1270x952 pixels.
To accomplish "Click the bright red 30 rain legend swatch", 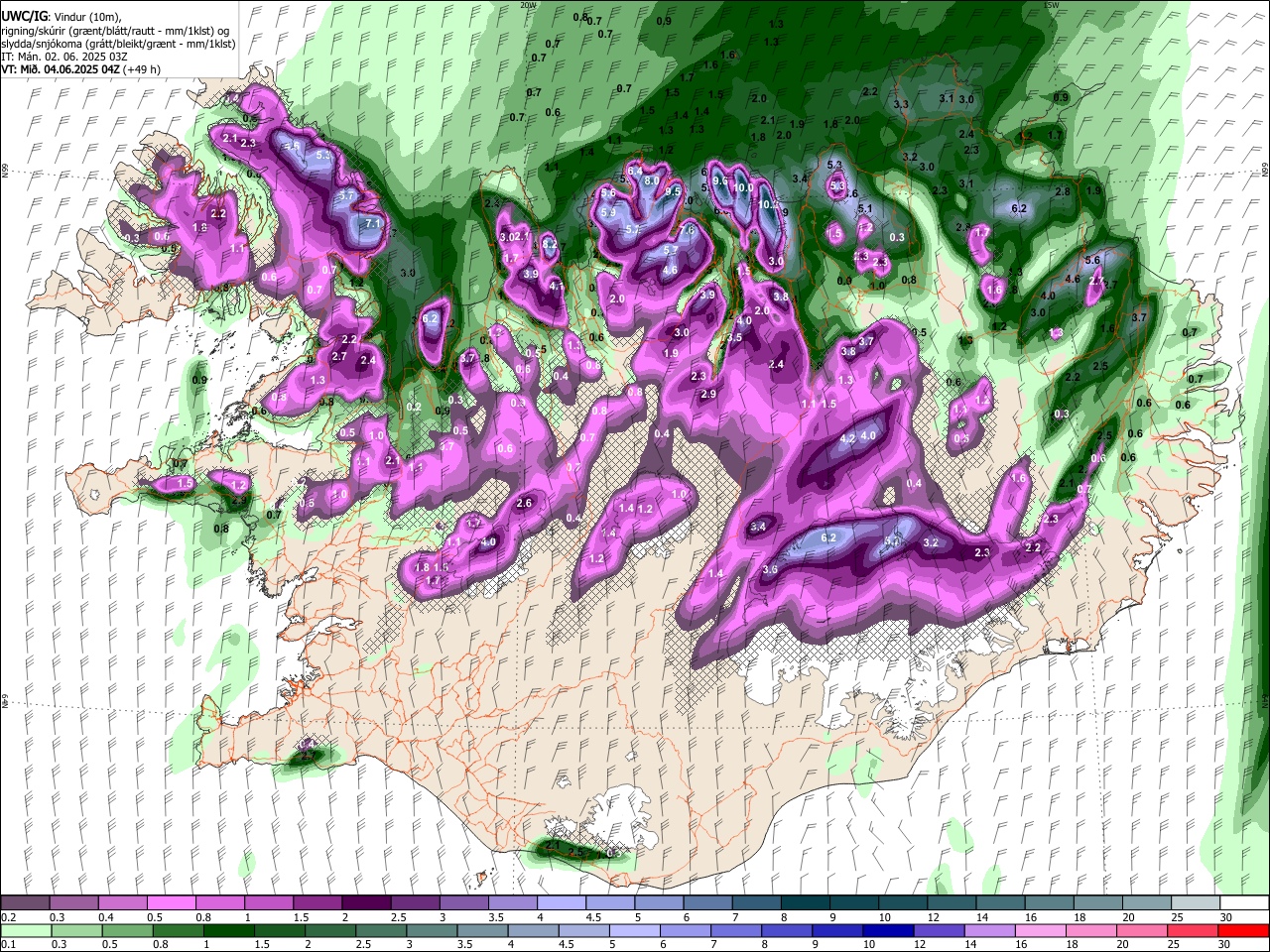I will [x=1244, y=930].
